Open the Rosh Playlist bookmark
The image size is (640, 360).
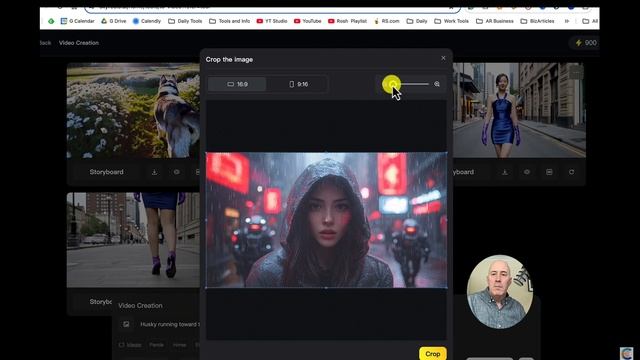click(x=347, y=21)
